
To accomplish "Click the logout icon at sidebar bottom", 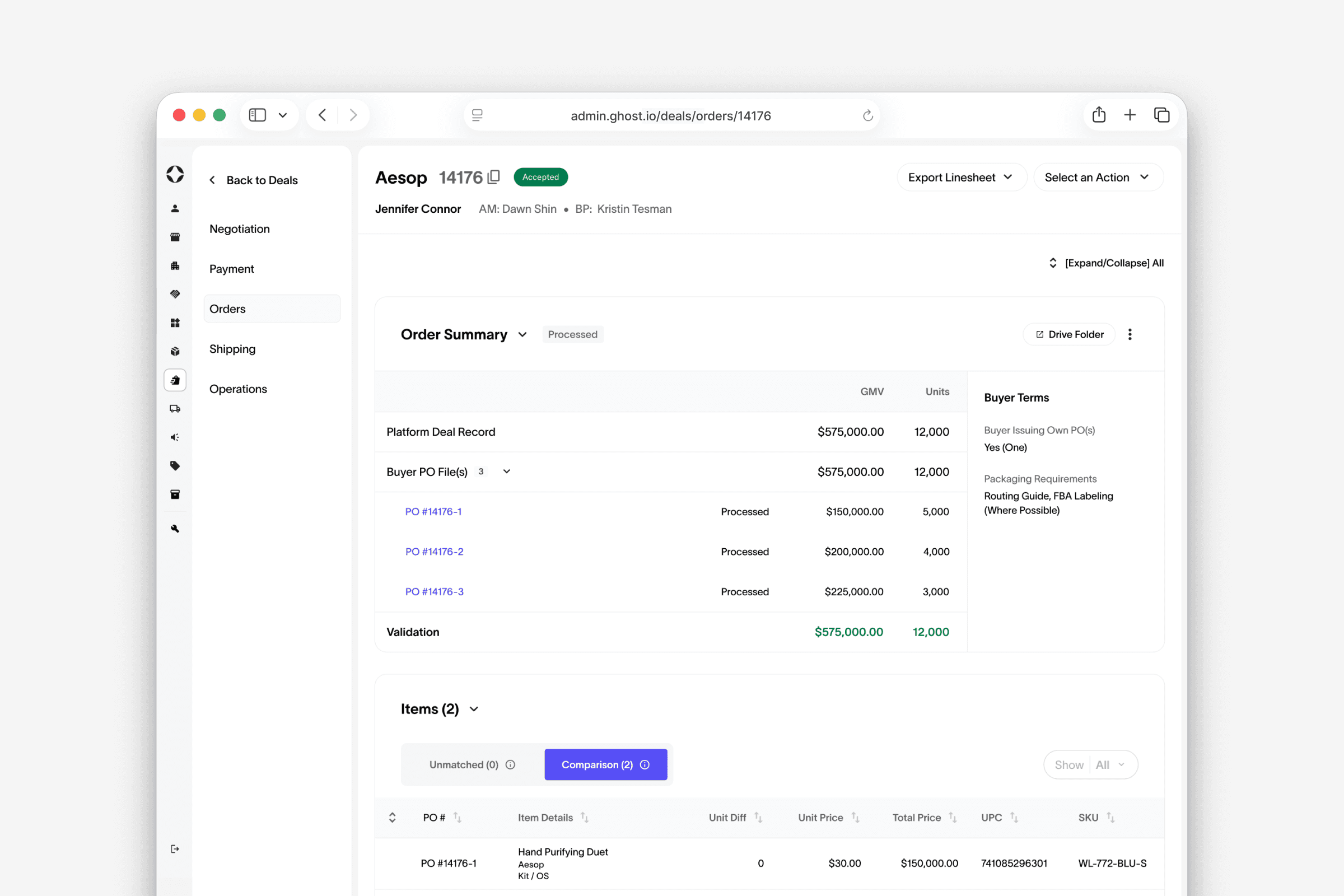I will pyautogui.click(x=175, y=848).
